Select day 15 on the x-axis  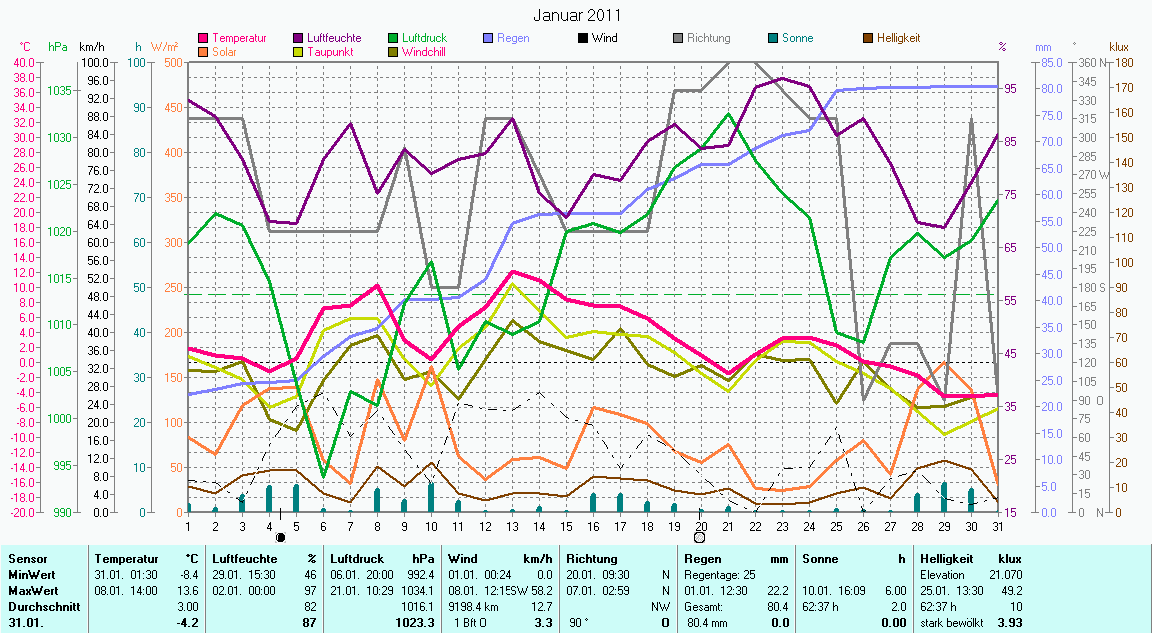[x=565, y=524]
